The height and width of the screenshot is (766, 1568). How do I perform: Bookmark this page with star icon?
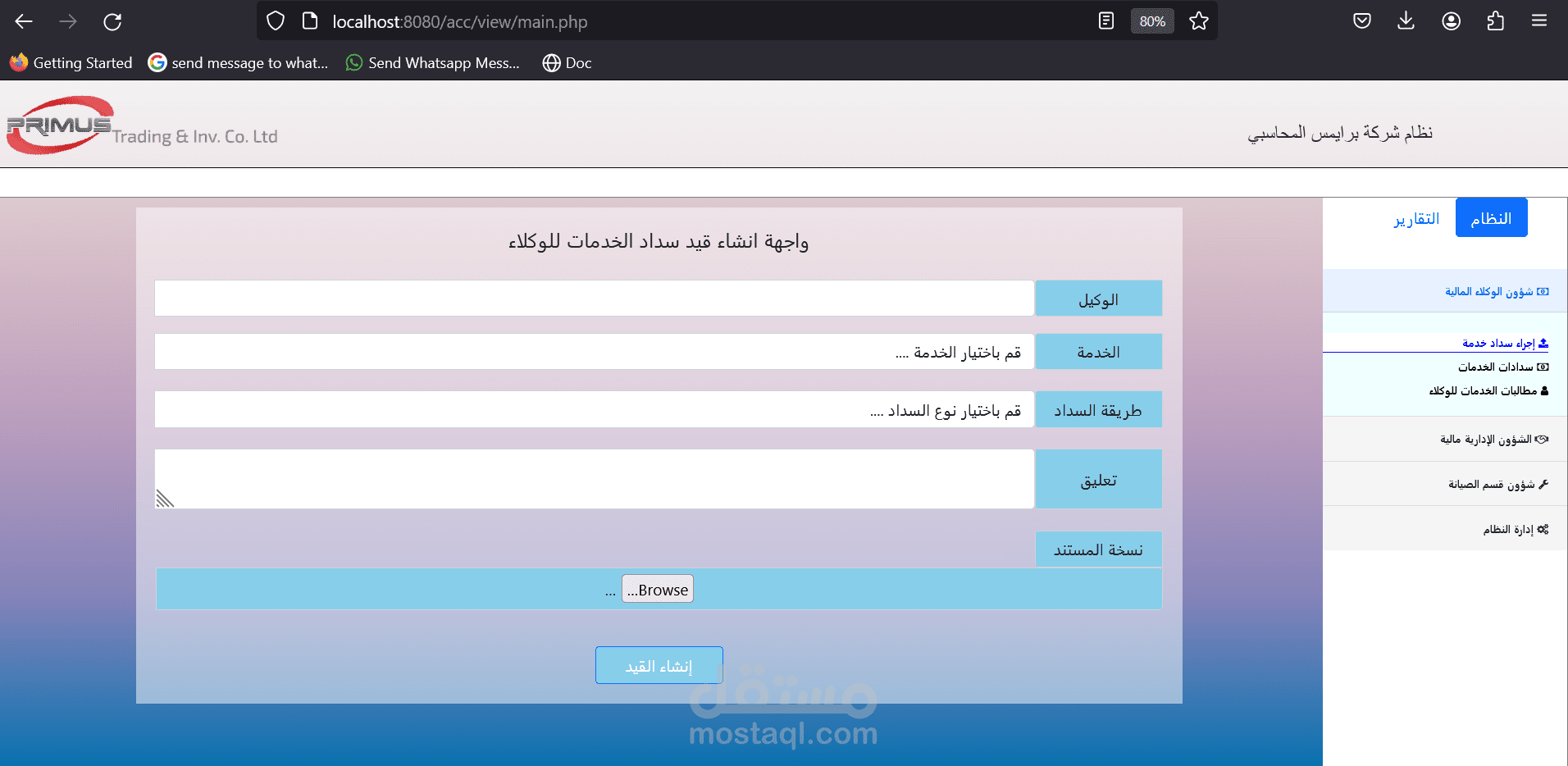1199,21
